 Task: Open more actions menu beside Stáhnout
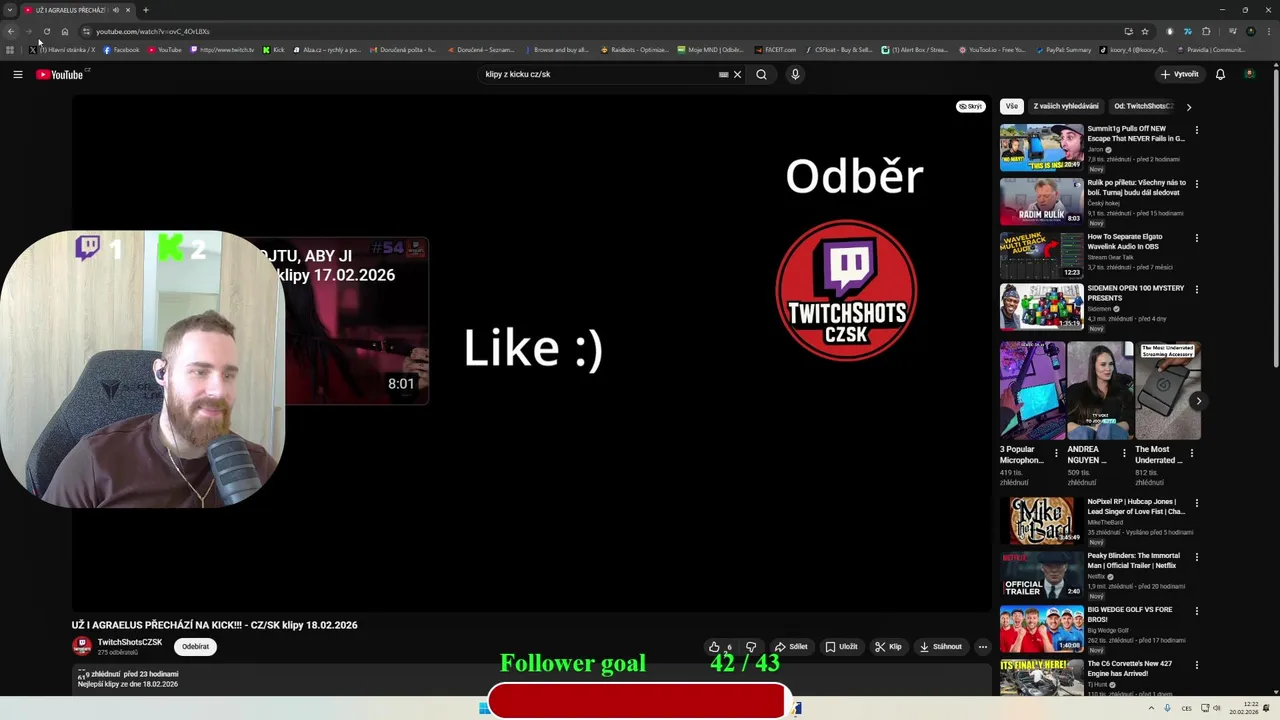[x=982, y=647]
